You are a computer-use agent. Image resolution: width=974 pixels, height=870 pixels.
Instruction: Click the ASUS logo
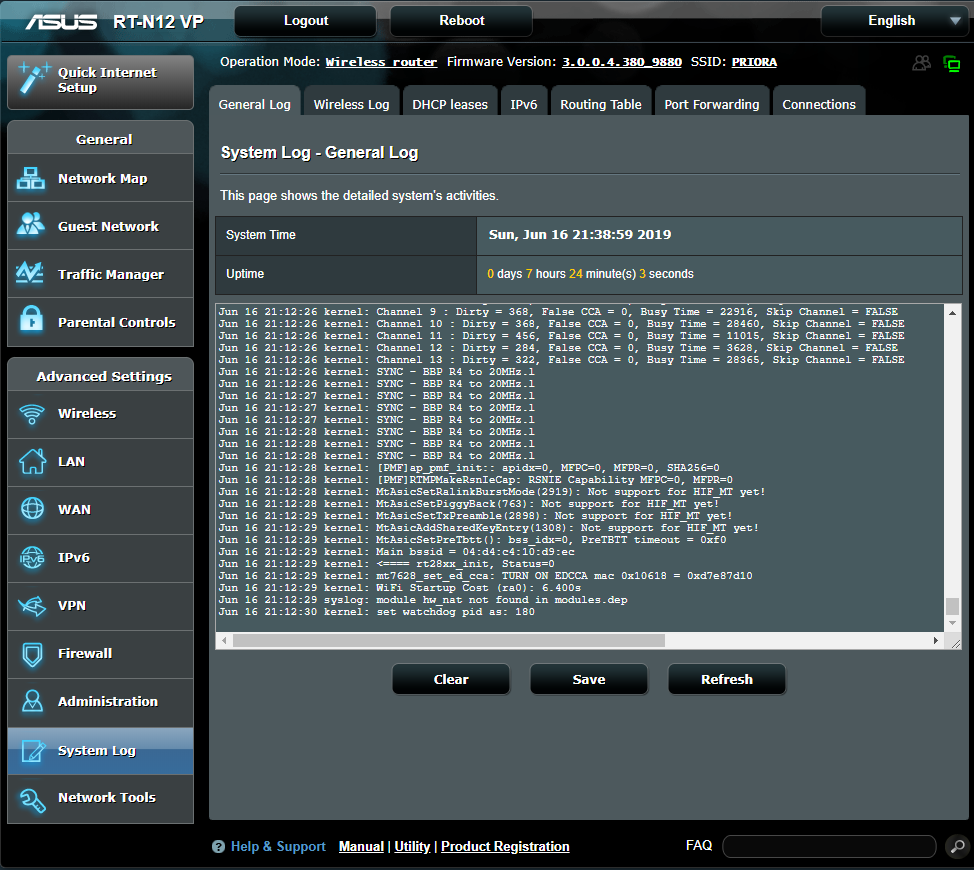(x=61, y=22)
